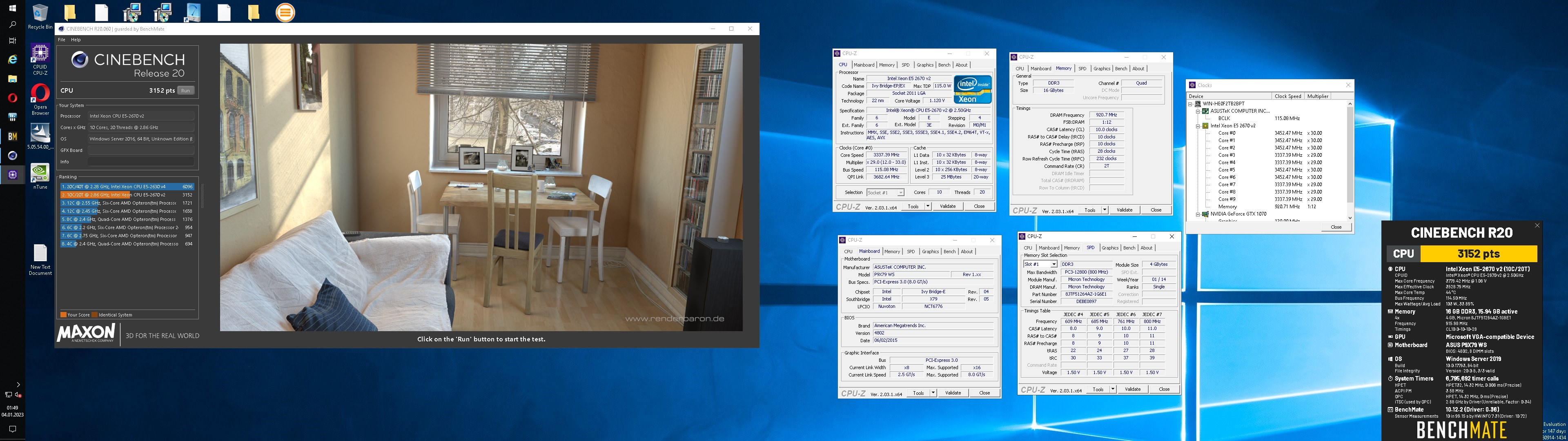Click the Device column header in Clocks
1568x441 pixels.
1229,96
